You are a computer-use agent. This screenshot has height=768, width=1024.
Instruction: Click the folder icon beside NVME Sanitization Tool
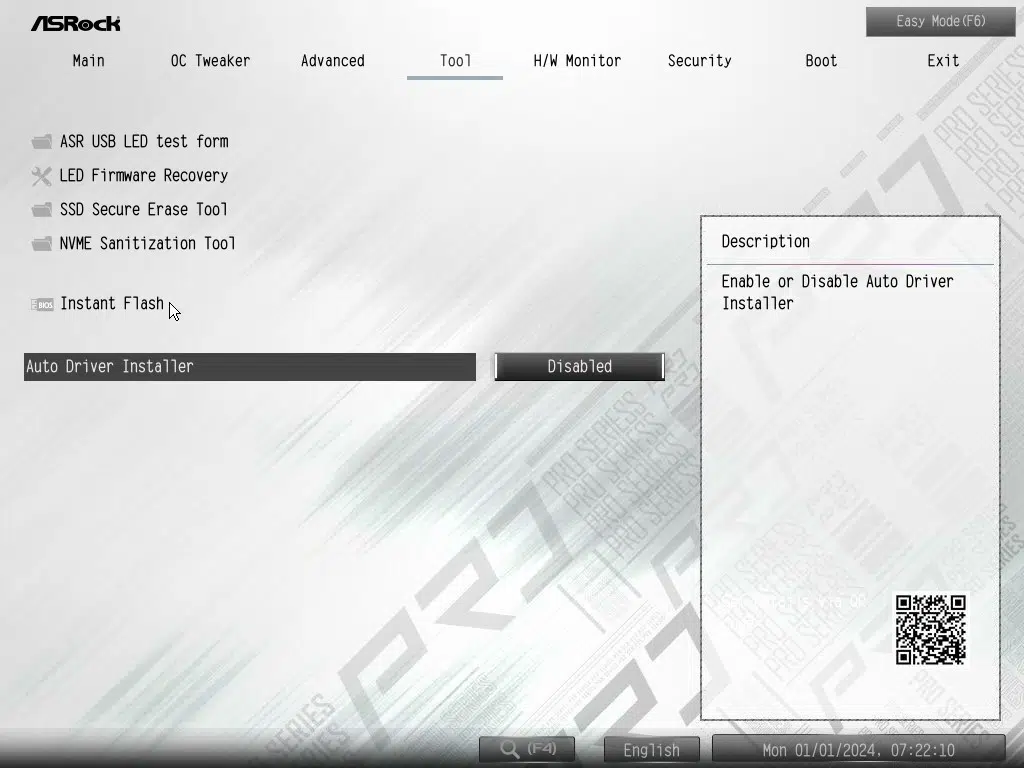coord(41,244)
